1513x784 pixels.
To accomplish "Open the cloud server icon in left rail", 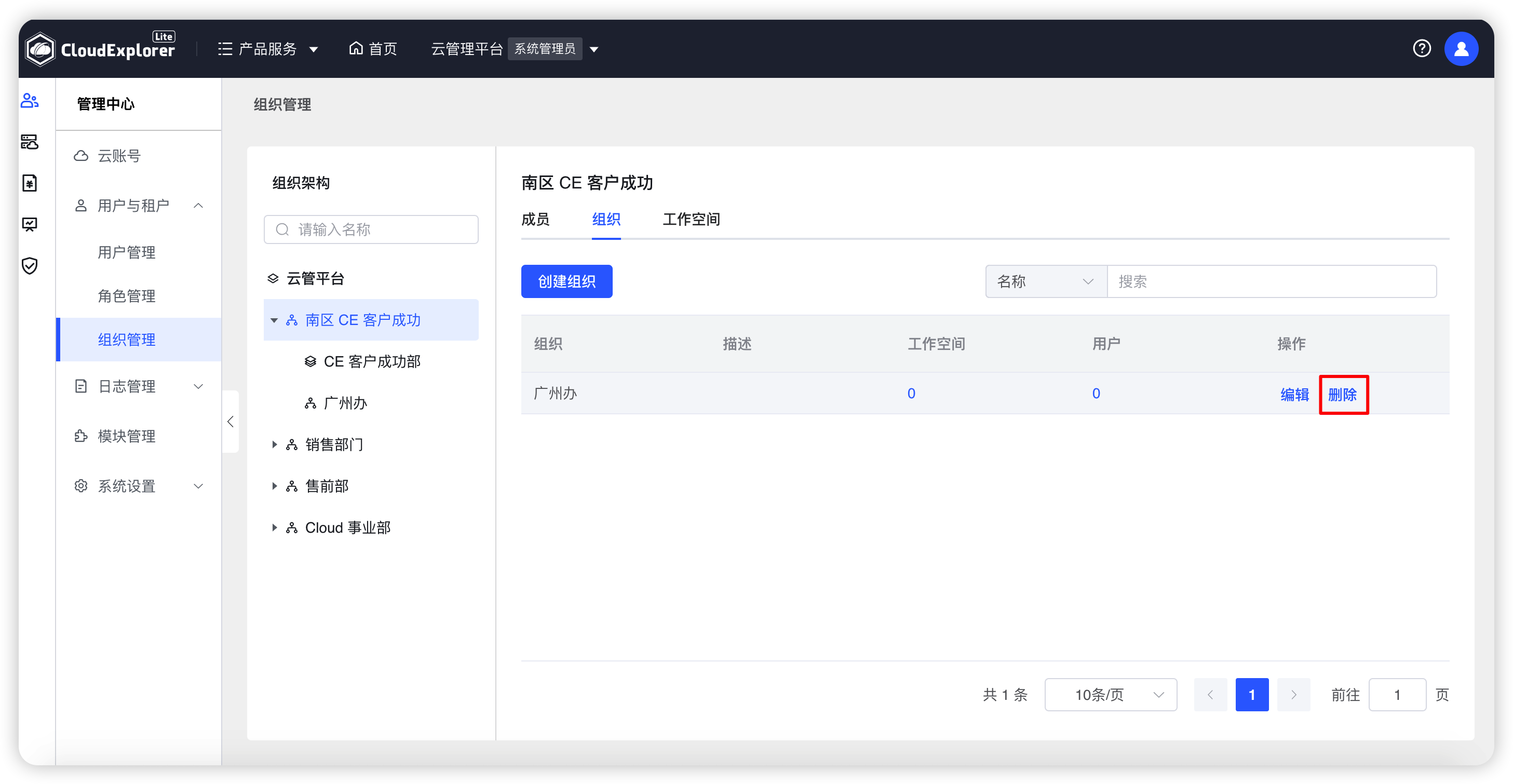I will (x=30, y=142).
